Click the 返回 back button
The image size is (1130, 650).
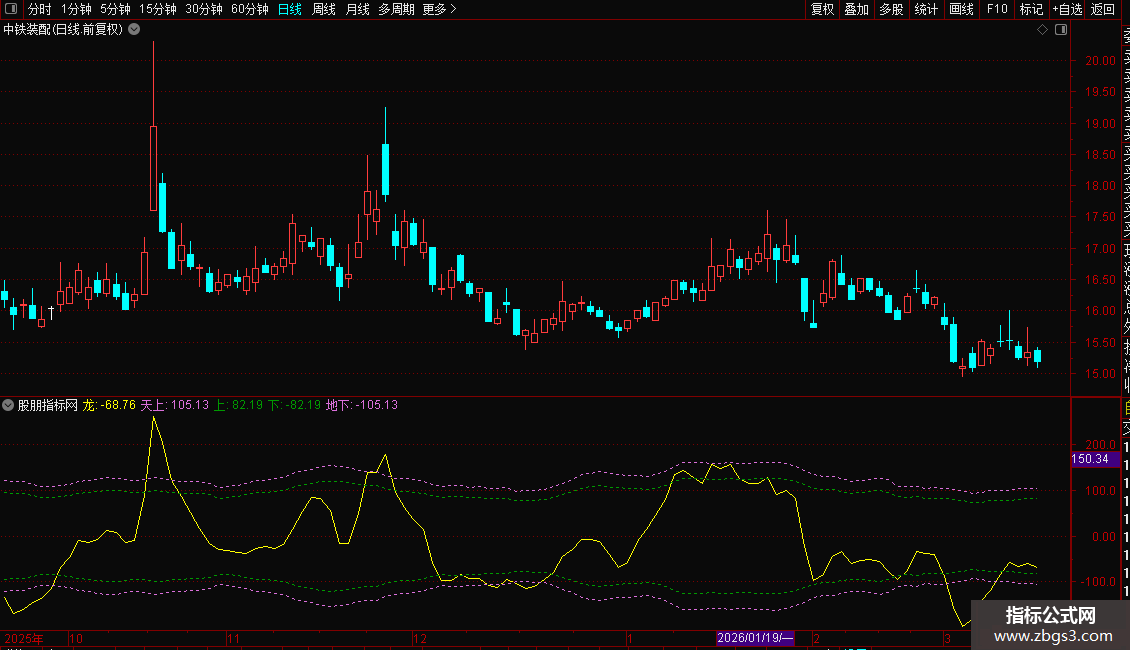coord(1103,9)
